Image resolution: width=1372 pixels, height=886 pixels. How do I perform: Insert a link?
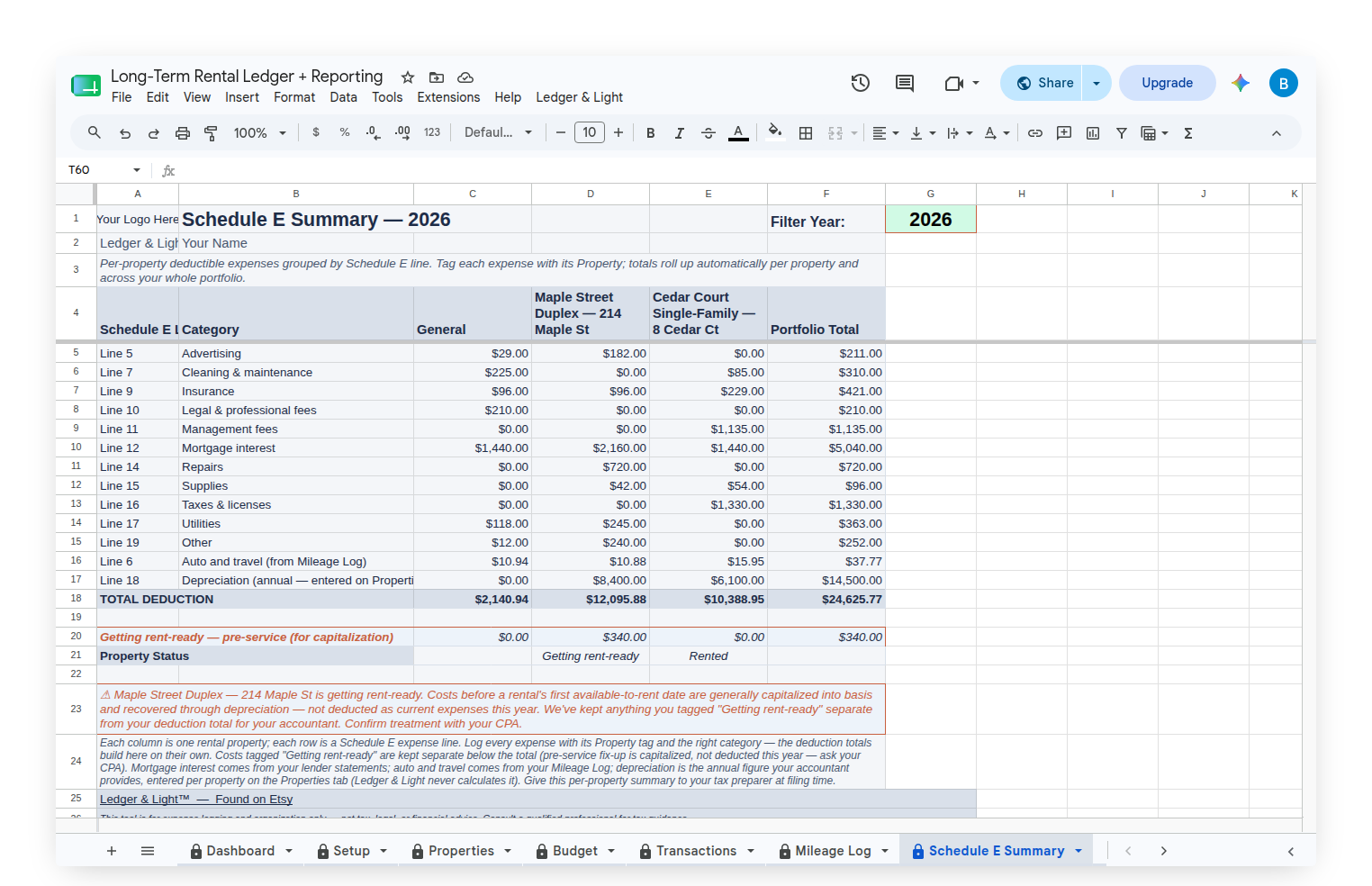(x=1035, y=133)
